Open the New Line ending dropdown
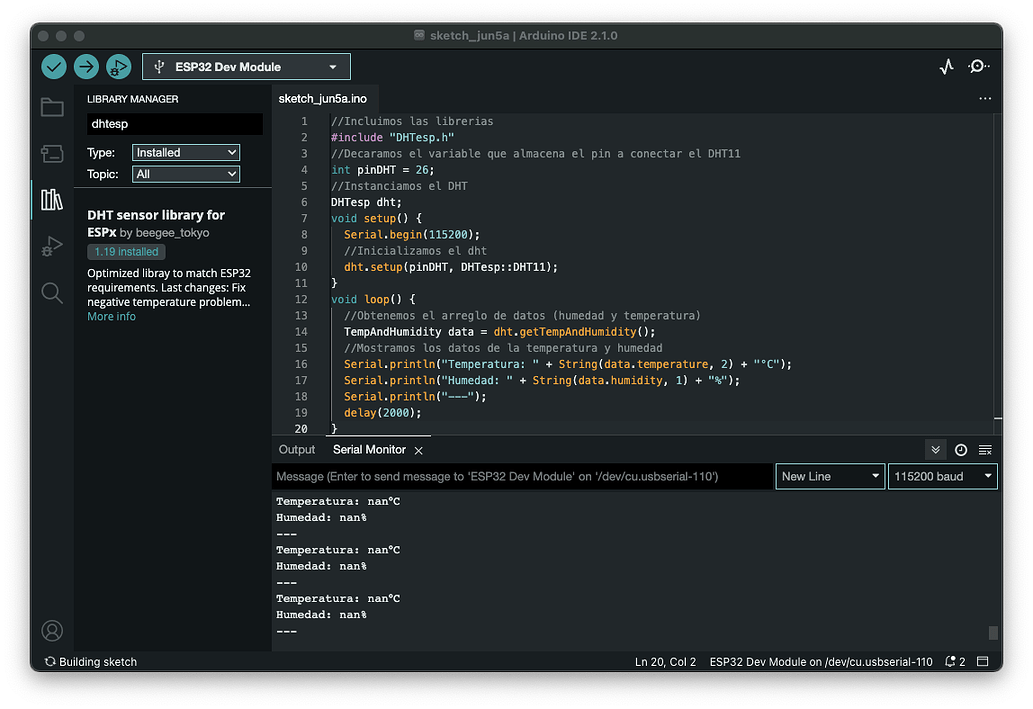Viewport: 1033px width, 709px height. 830,477
